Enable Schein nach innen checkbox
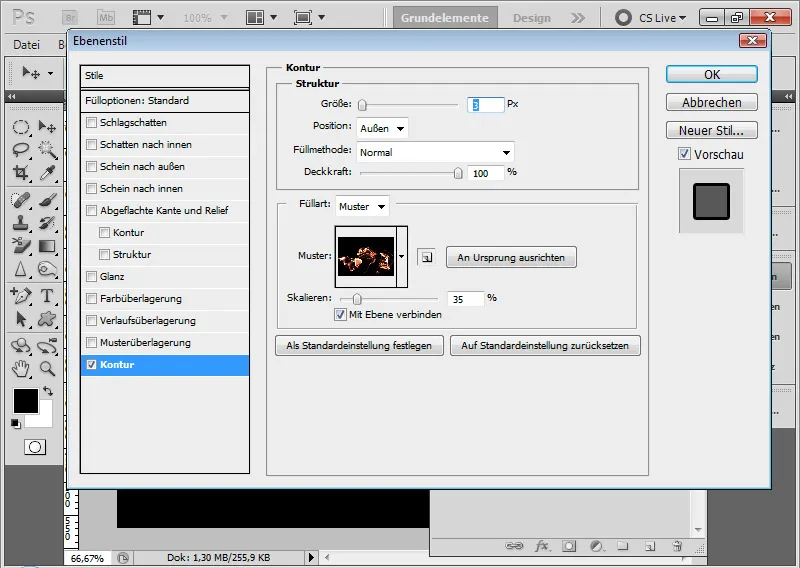Viewport: 800px width, 568px height. [x=91, y=188]
